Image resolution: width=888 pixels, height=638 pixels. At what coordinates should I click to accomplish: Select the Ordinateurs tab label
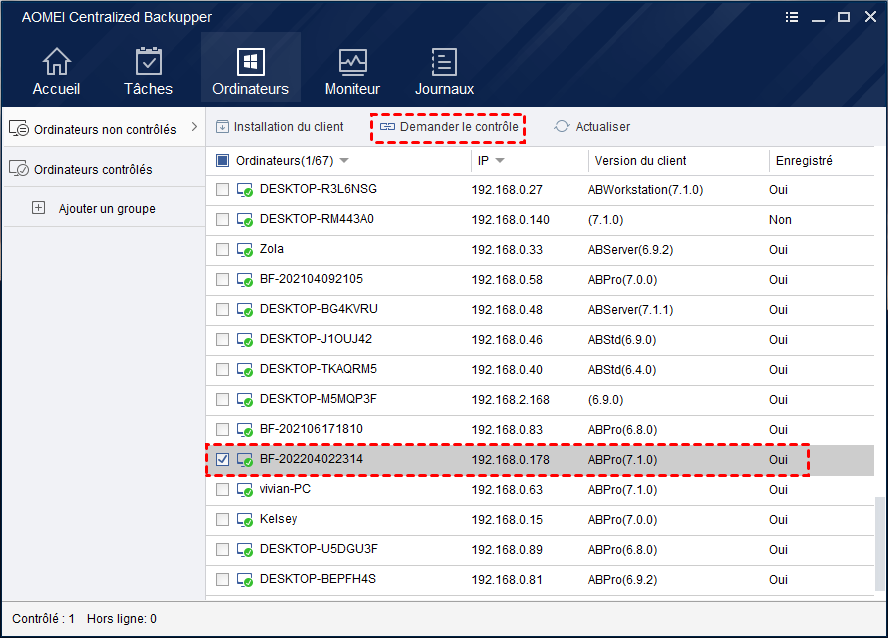coord(250,89)
